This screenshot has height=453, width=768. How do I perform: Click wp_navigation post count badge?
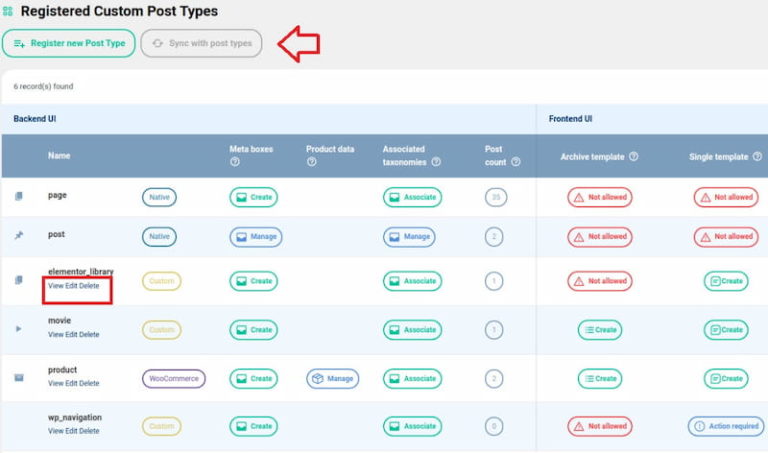click(x=494, y=426)
